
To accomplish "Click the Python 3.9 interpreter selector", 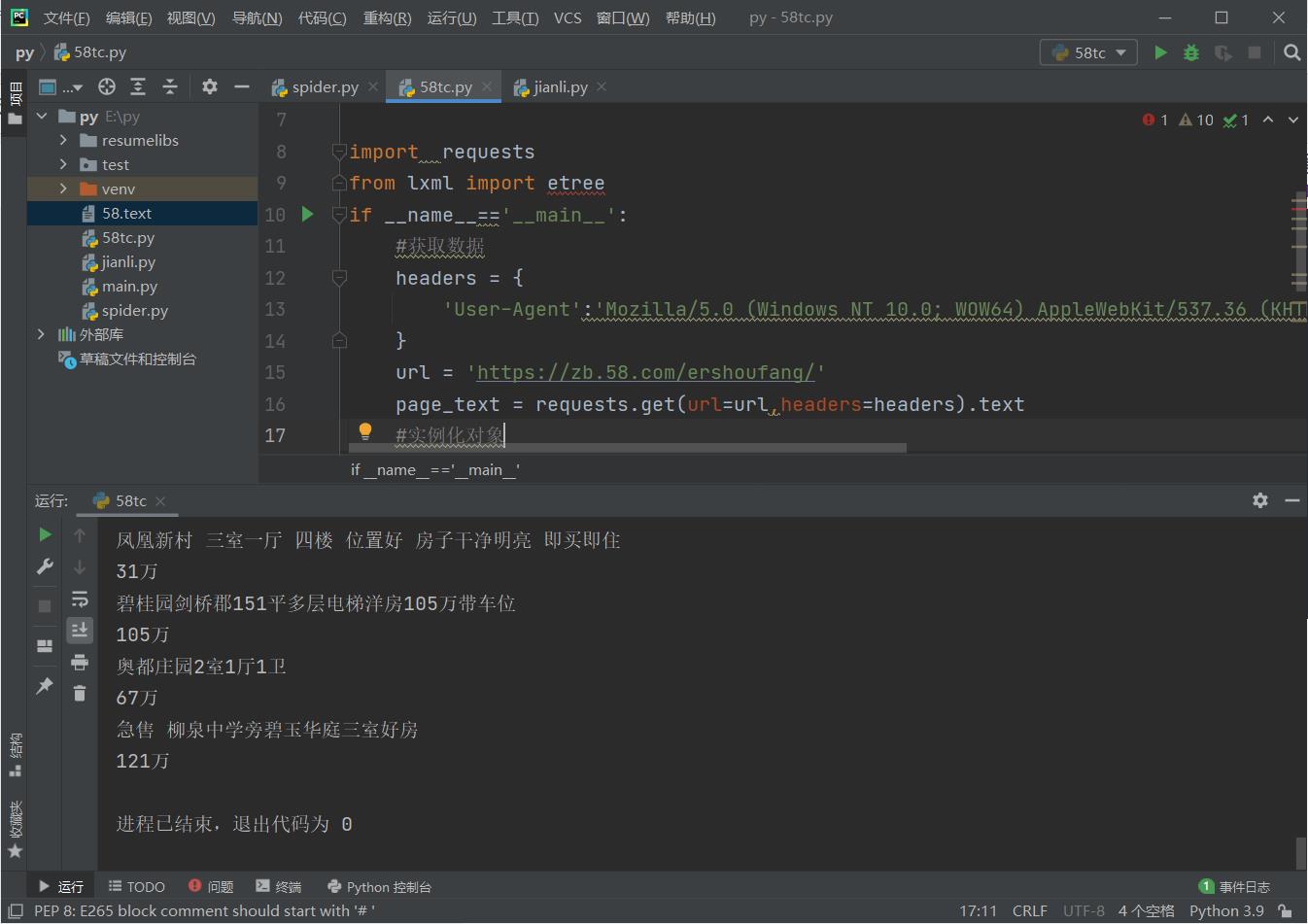I will [x=1226, y=910].
